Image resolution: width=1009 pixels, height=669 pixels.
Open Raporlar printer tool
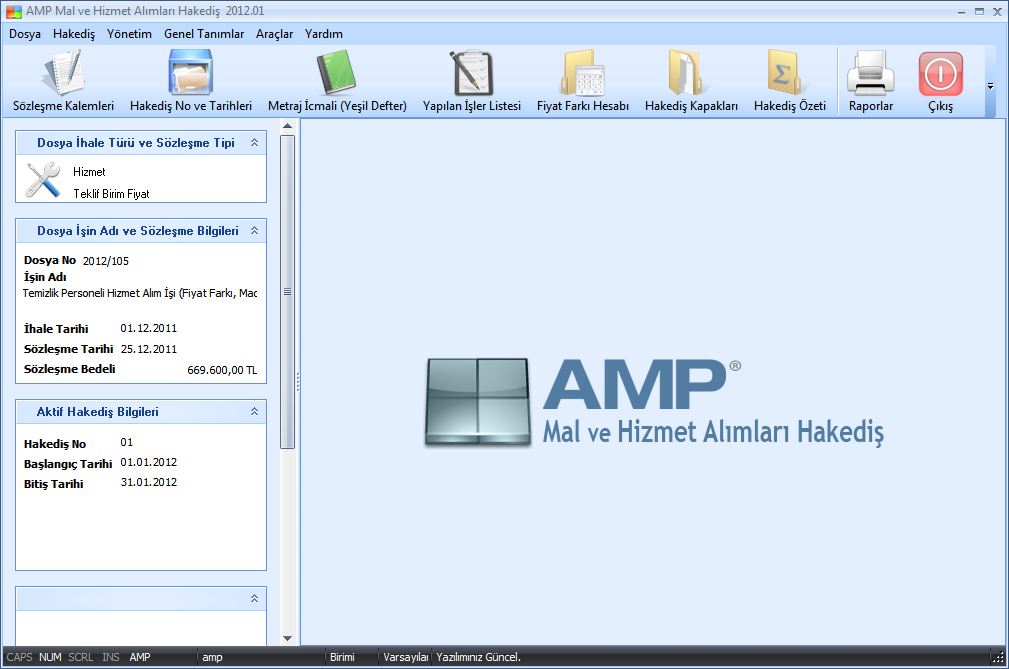click(x=871, y=81)
